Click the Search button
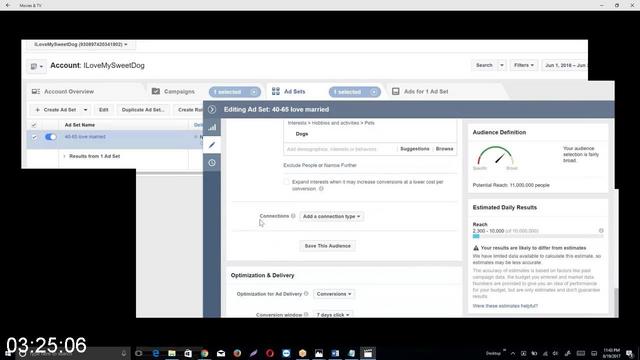 (484, 65)
